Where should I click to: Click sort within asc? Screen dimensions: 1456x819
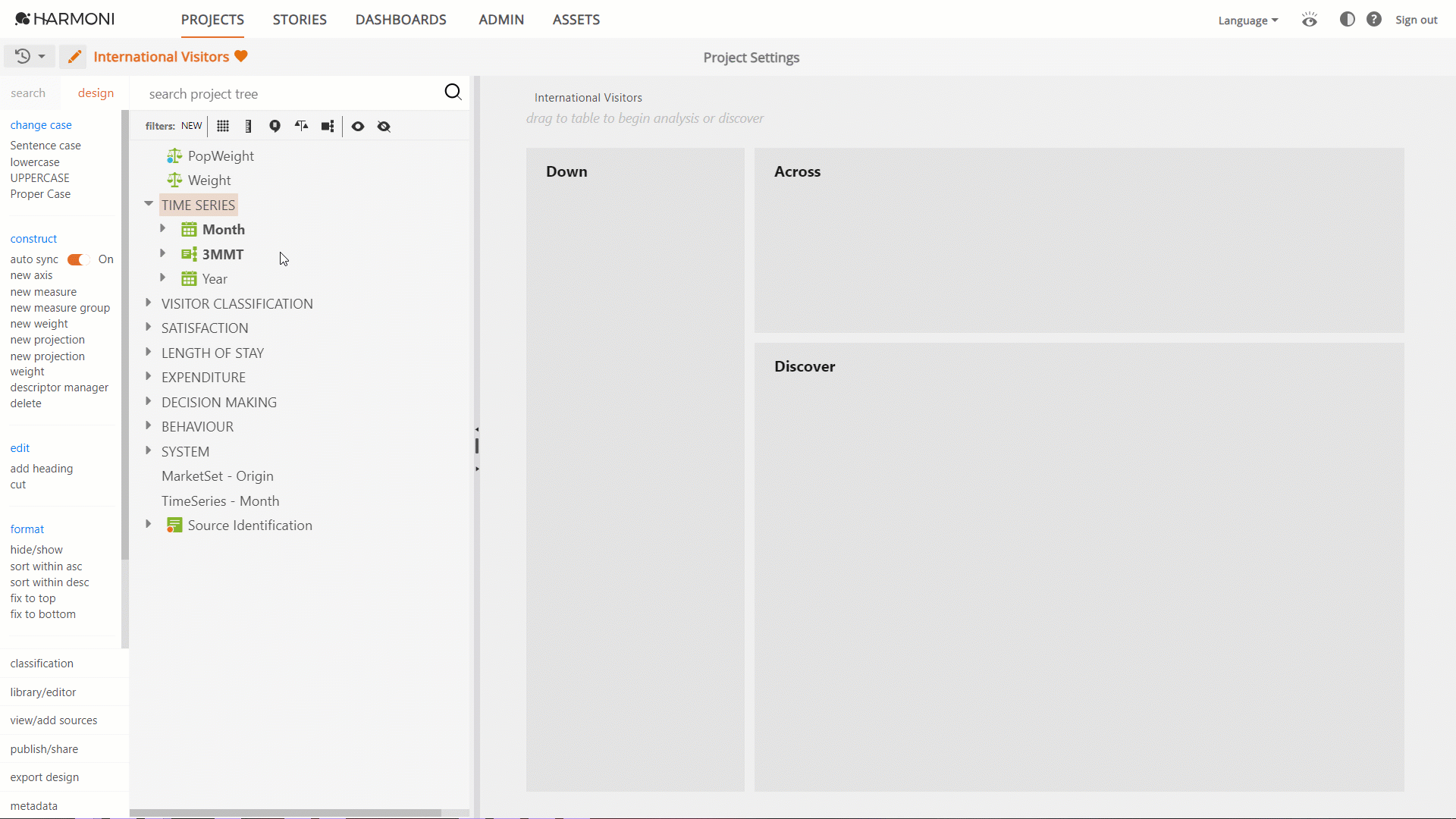point(46,566)
